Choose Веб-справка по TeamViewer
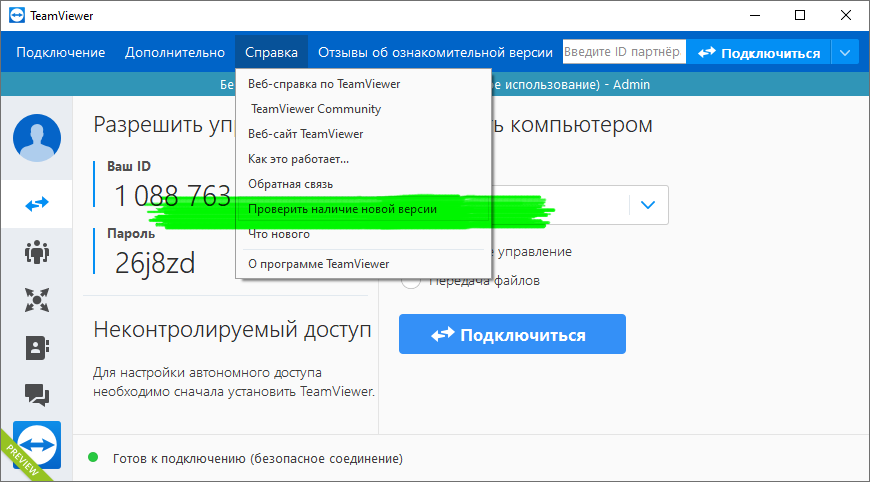 363,84
